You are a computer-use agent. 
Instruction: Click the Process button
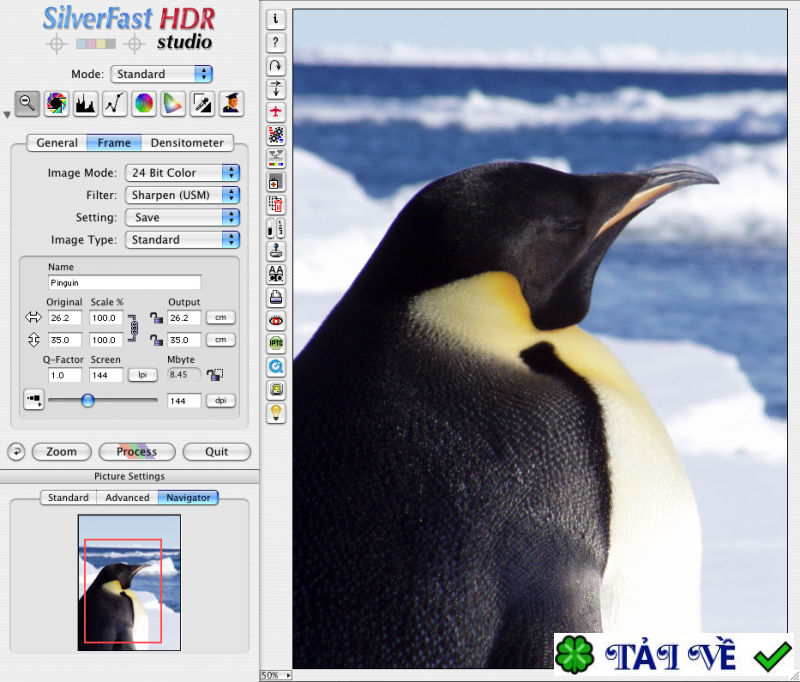pyautogui.click(x=136, y=452)
